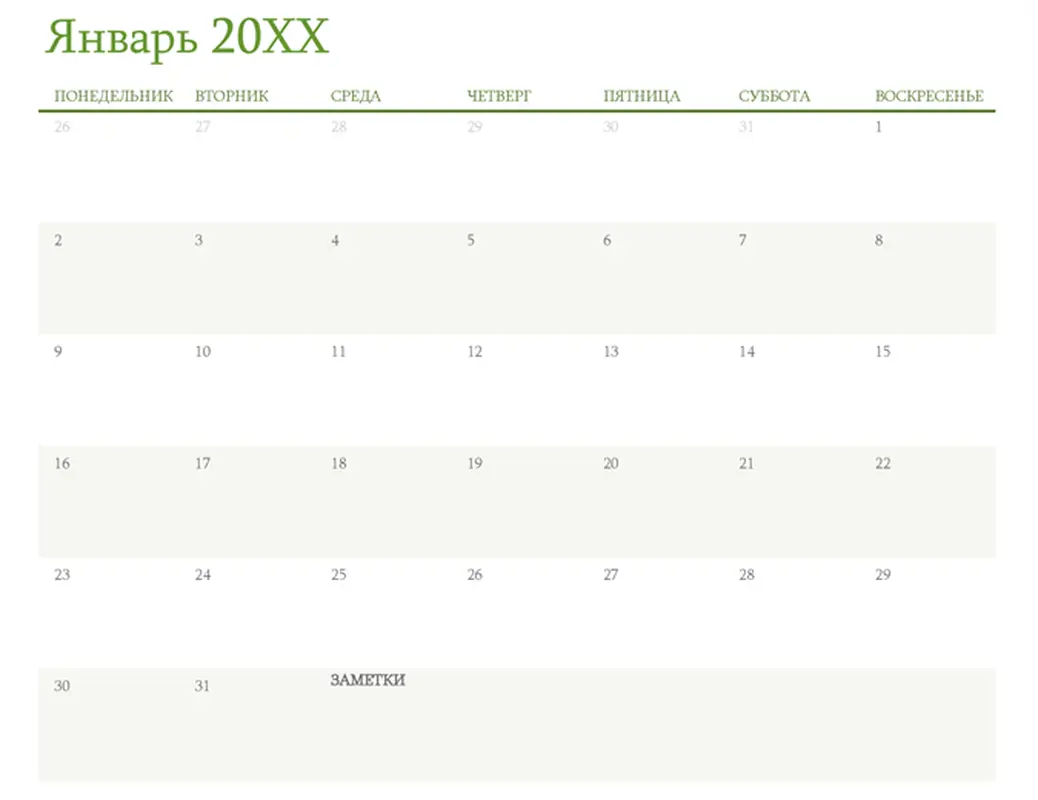The height and width of the screenshot is (800, 1038).
Task: Choose date 13 in the calendar
Action: pos(610,352)
